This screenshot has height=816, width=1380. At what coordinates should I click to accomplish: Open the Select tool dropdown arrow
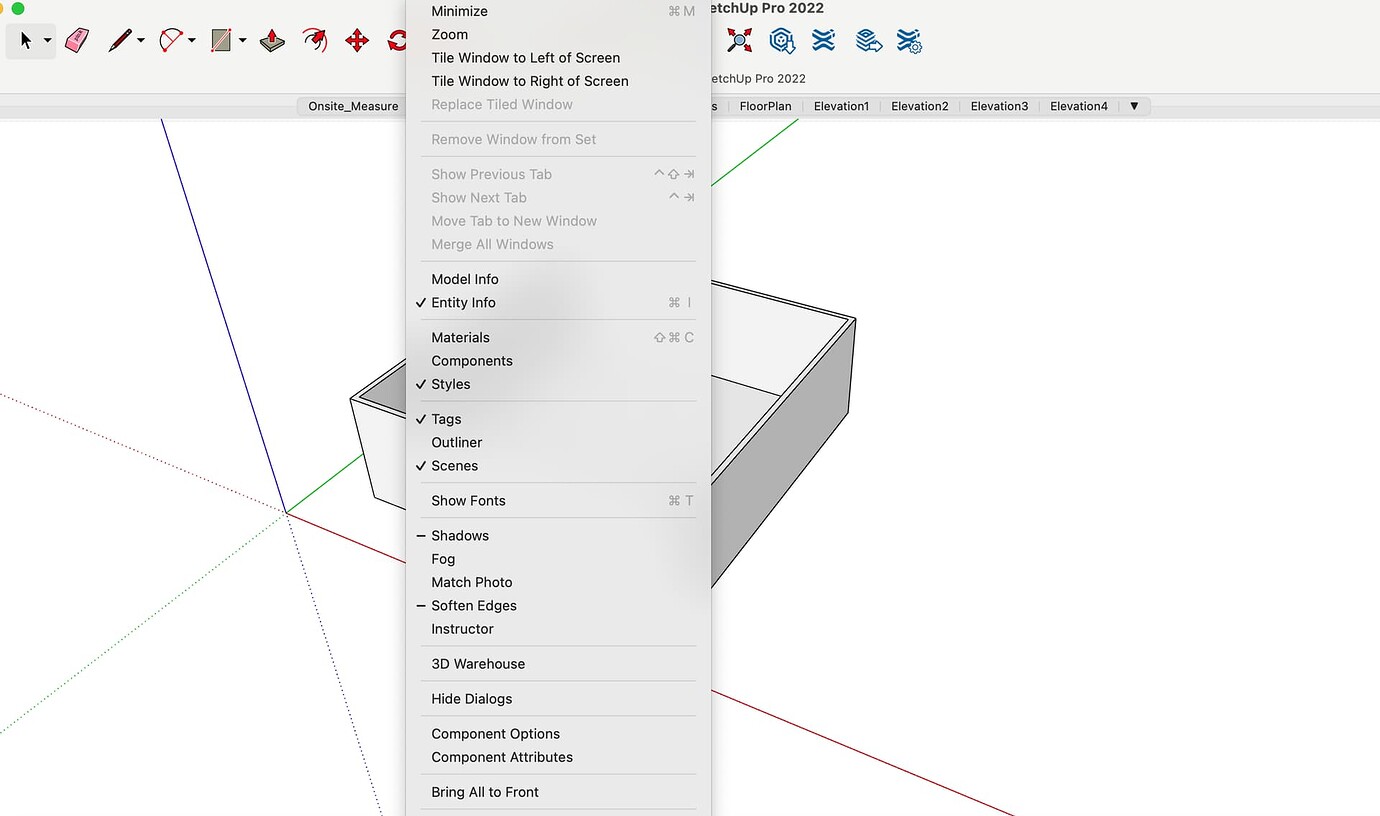click(48, 41)
